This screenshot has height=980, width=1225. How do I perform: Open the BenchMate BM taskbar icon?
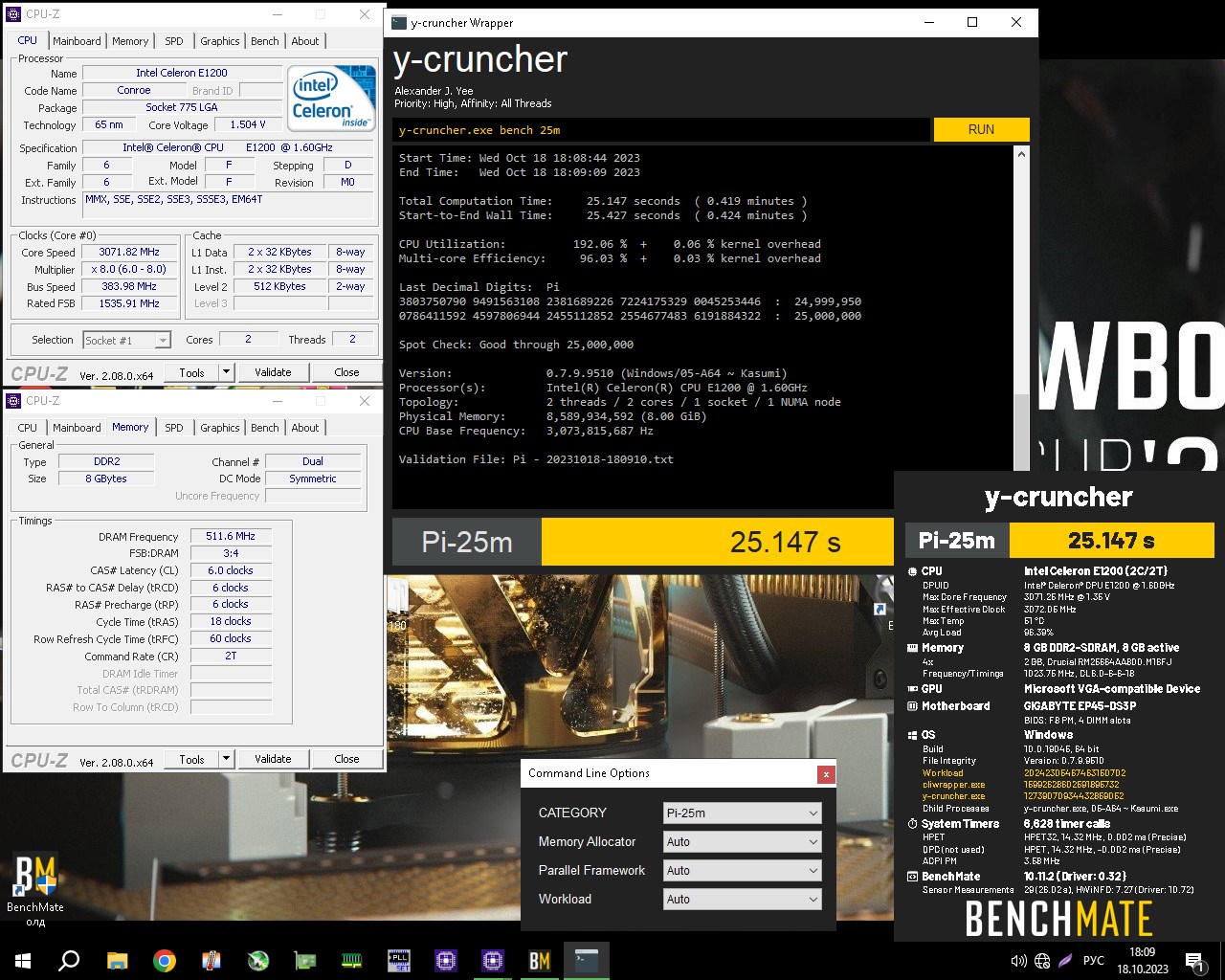[539, 960]
